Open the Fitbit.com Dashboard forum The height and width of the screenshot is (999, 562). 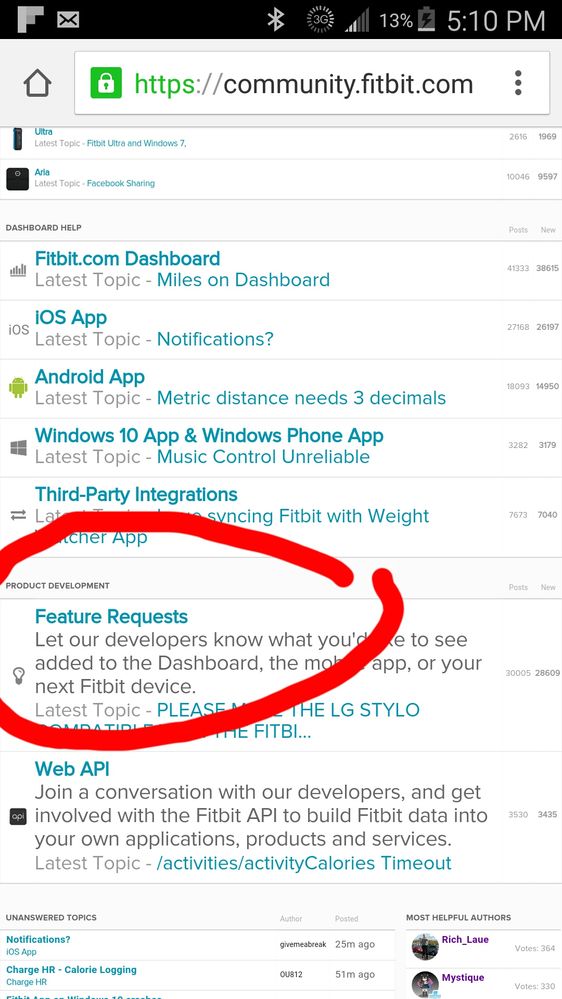[x=127, y=259]
